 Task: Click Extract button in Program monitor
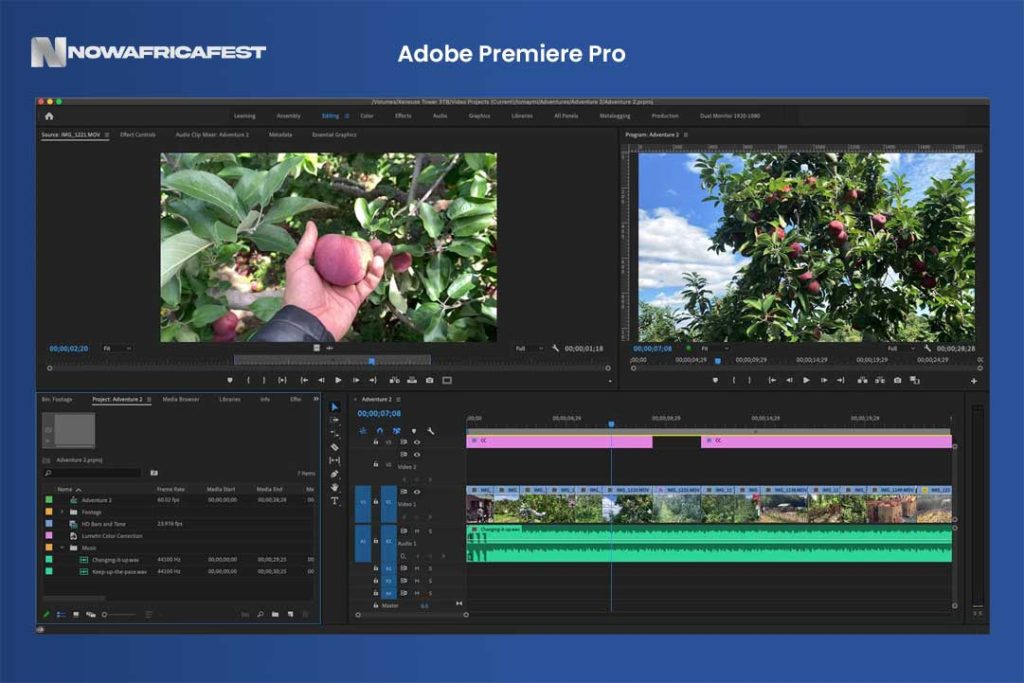(x=880, y=380)
